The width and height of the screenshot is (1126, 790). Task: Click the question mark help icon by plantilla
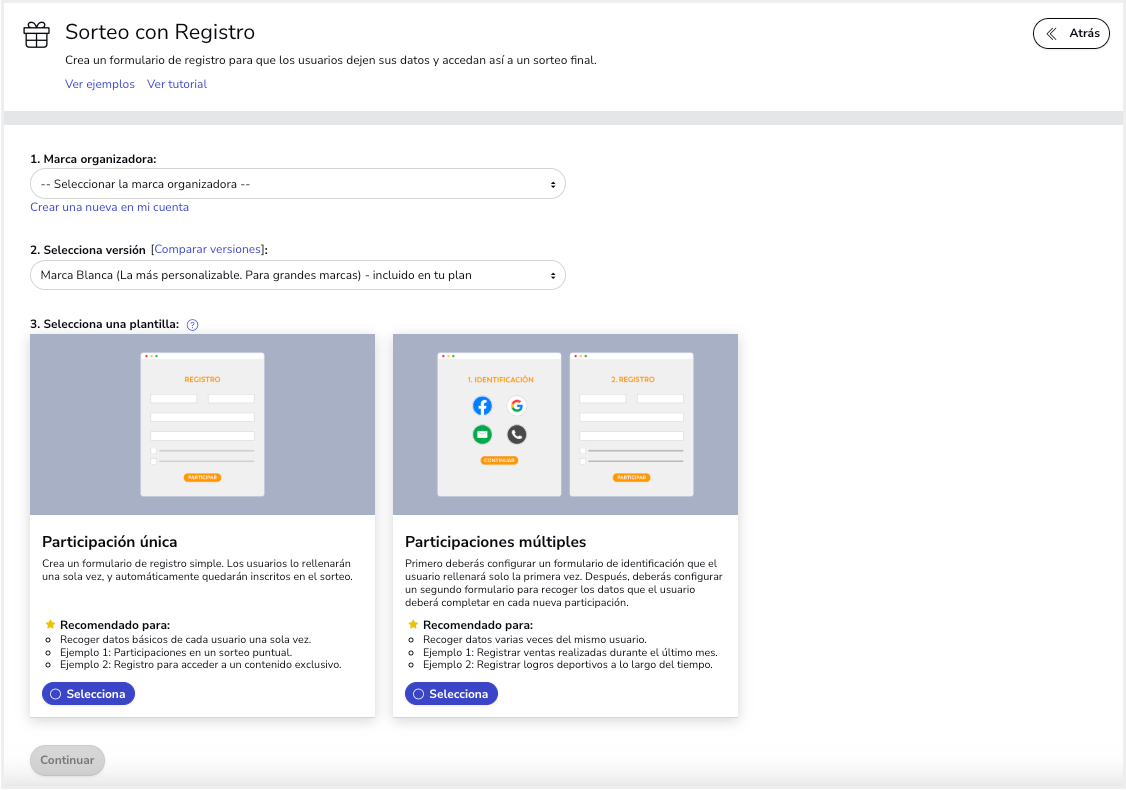click(x=193, y=324)
